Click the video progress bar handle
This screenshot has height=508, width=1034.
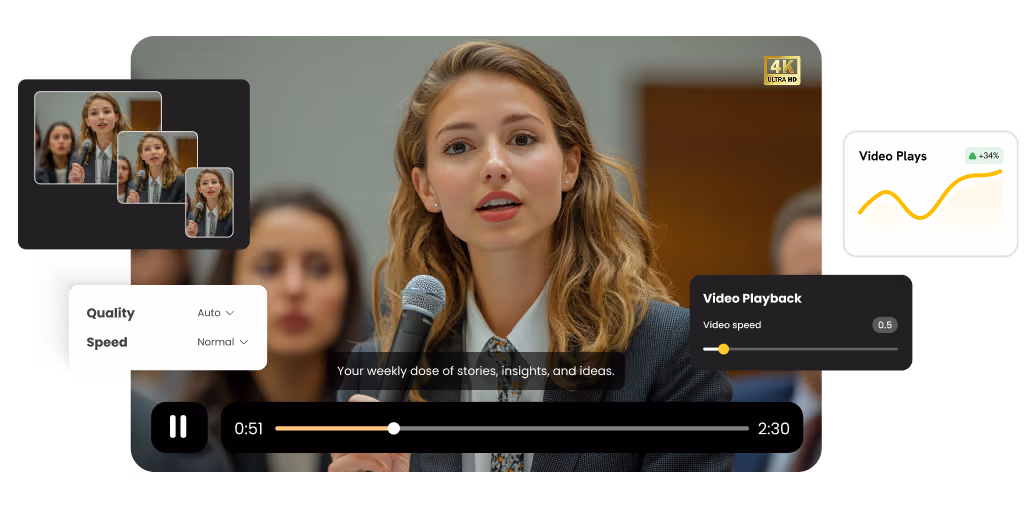pos(394,428)
